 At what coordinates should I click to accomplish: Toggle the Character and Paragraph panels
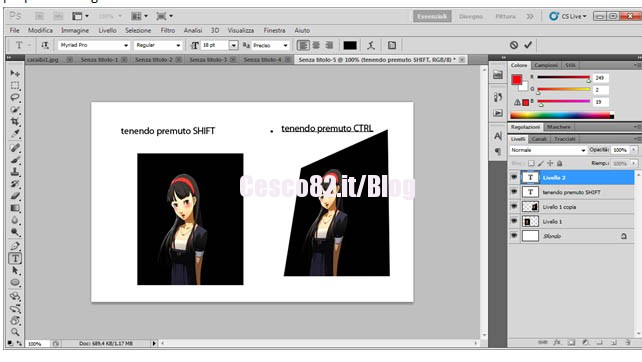coord(392,45)
